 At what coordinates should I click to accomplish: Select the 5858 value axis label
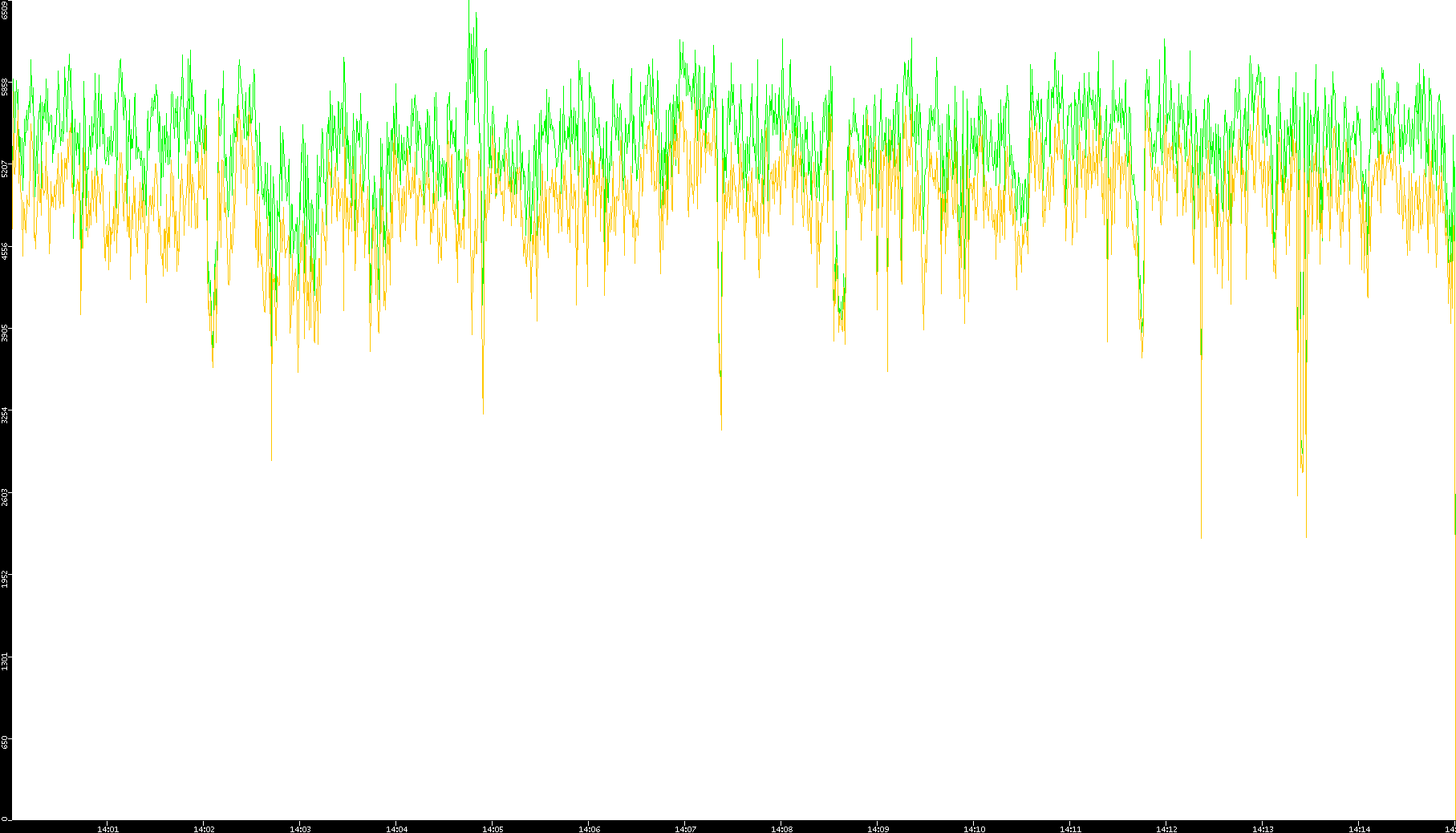point(5,87)
